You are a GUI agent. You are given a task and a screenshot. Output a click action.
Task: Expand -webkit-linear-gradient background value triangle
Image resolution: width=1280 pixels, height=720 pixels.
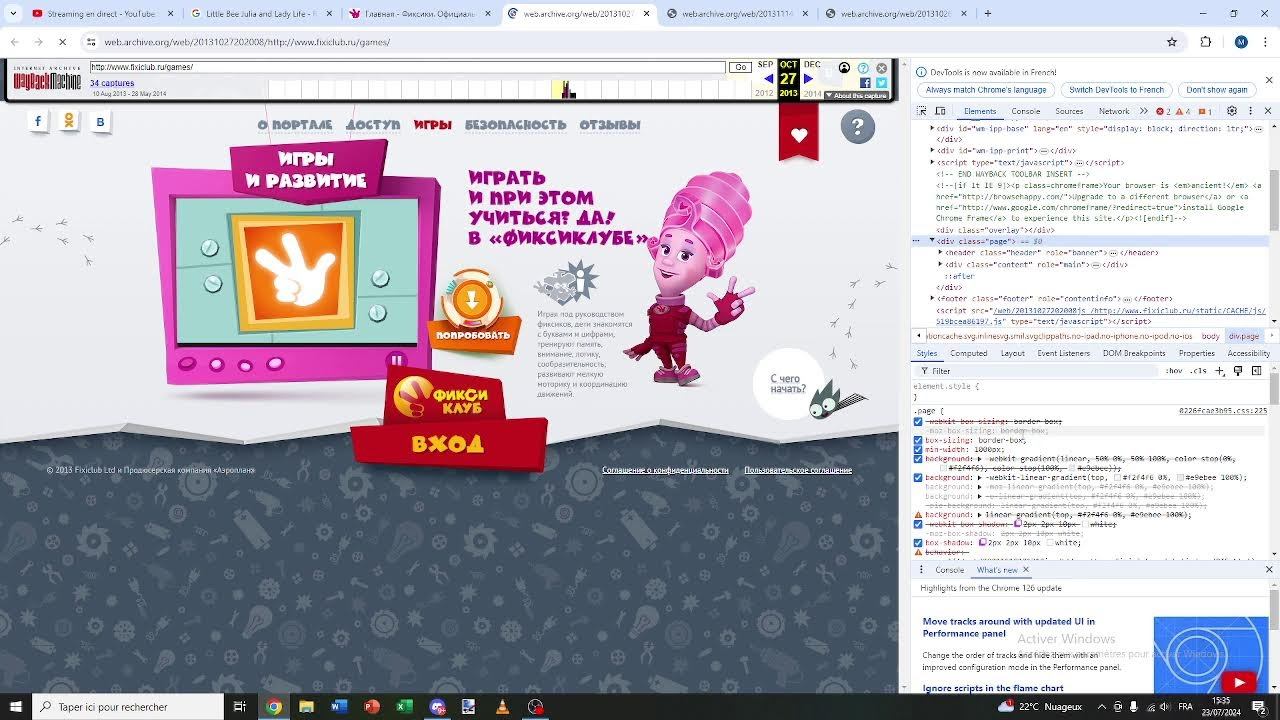[x=978, y=478]
